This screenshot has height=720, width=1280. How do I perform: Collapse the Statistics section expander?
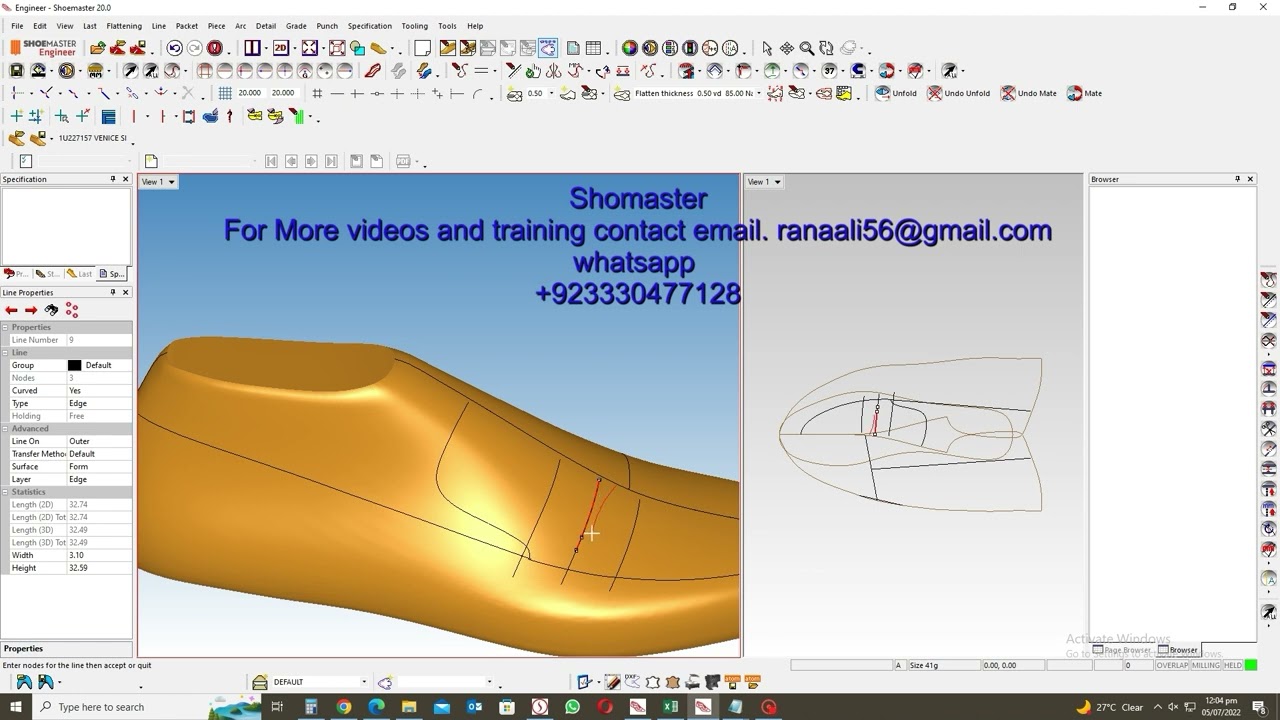pyautogui.click(x=5, y=492)
